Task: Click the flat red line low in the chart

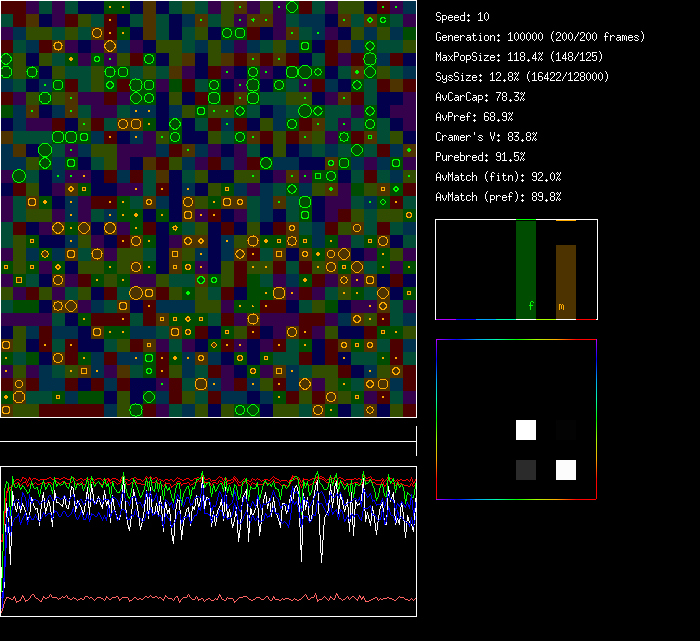Action: (200, 599)
